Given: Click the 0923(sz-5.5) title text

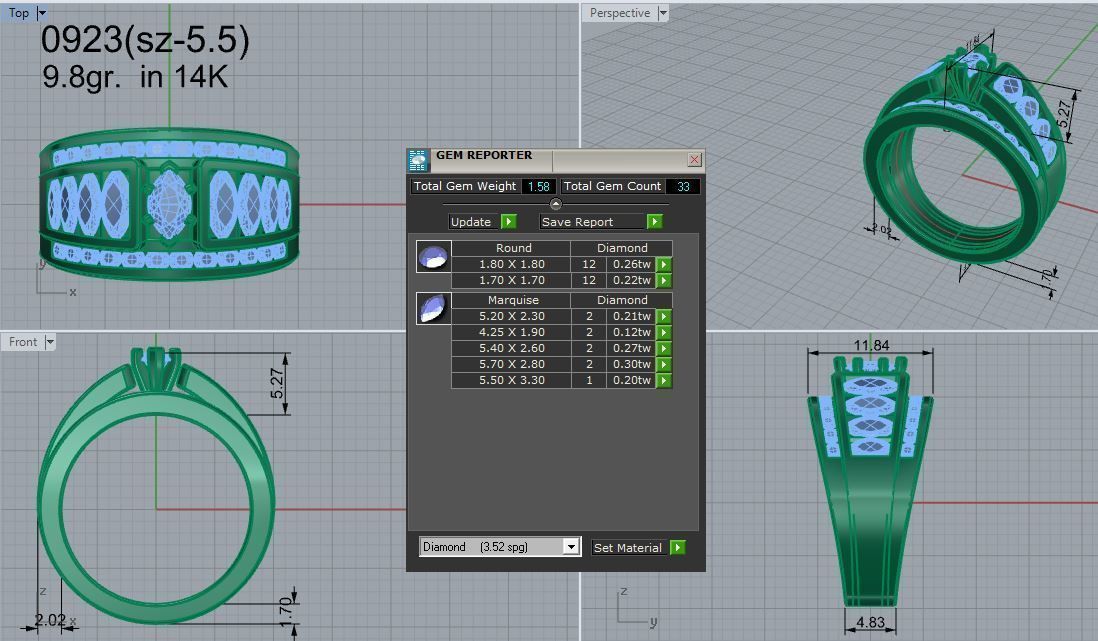Looking at the screenshot, I should coord(145,40).
